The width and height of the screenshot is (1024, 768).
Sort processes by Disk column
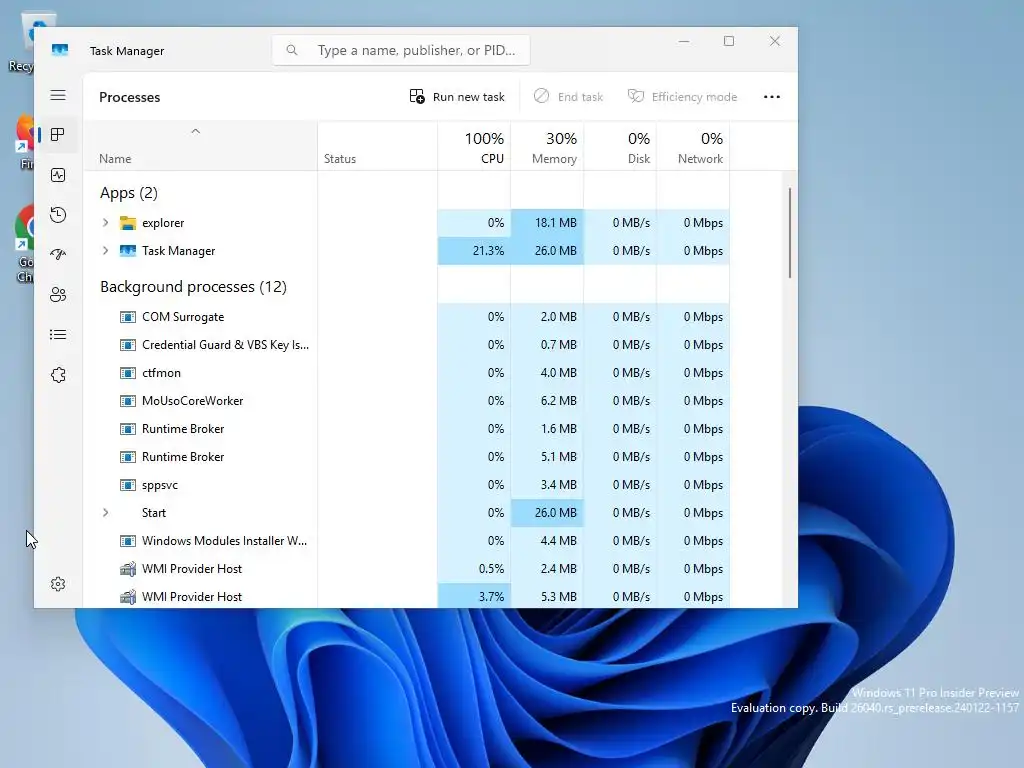click(620, 146)
